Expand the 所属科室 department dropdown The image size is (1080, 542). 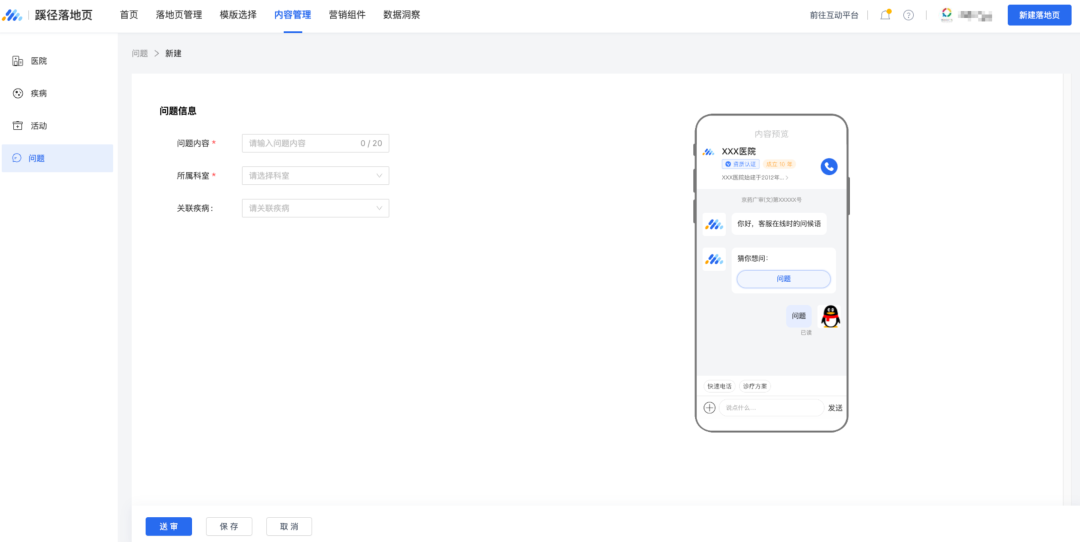tap(315, 176)
